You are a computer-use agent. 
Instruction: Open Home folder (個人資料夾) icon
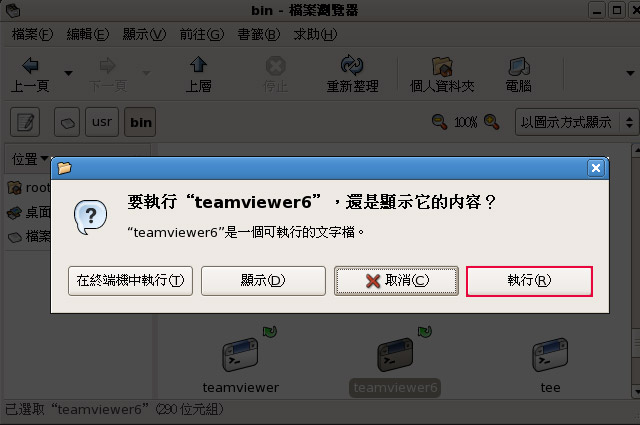(x=442, y=66)
